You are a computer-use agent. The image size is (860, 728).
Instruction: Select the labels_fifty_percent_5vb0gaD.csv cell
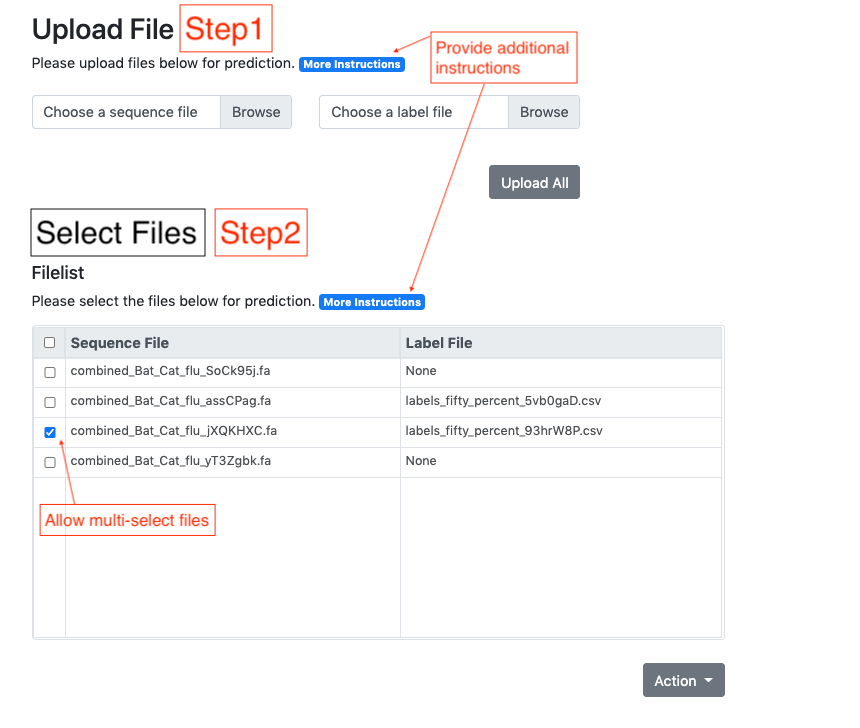click(x=503, y=401)
